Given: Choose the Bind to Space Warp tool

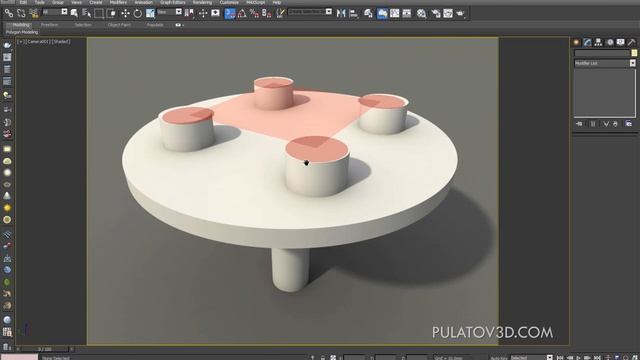Looking at the screenshot, I should point(33,13).
